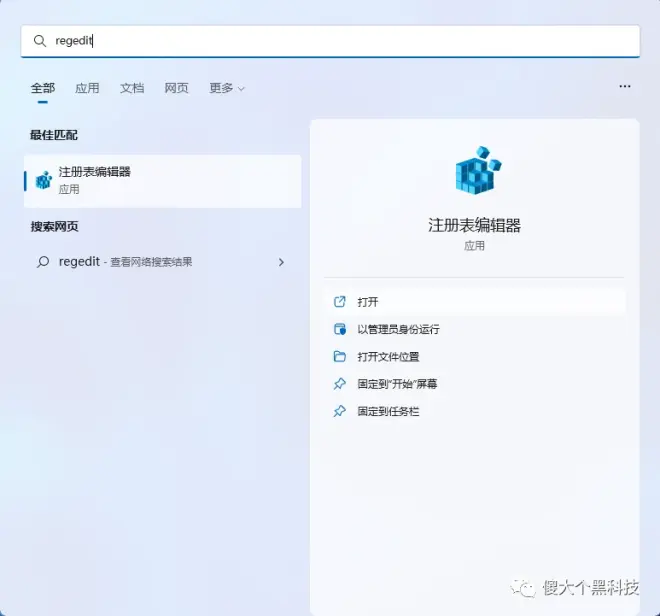
Task: Choose 打开 to launch Registry Editor
Action: pyautogui.click(x=474, y=302)
